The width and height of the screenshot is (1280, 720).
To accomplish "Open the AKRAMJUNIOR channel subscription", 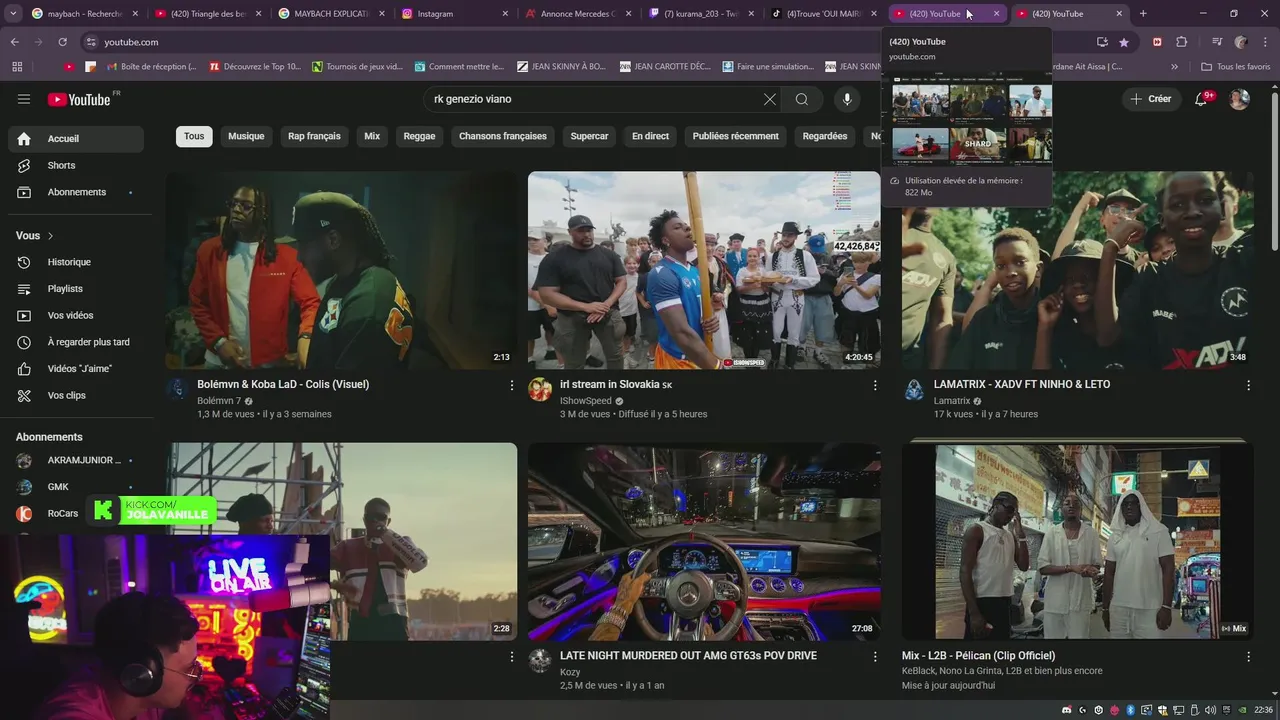I will tap(76, 460).
